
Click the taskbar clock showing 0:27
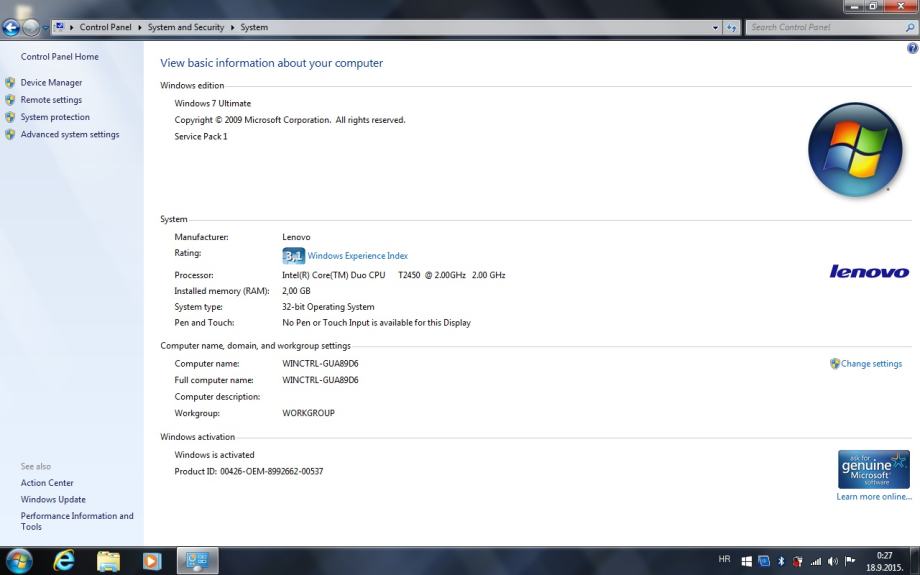point(884,562)
